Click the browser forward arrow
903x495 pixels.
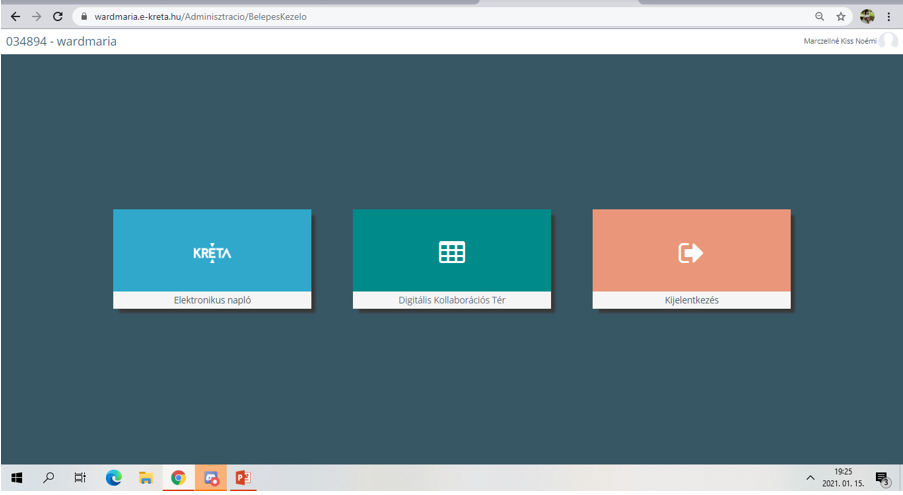click(36, 17)
